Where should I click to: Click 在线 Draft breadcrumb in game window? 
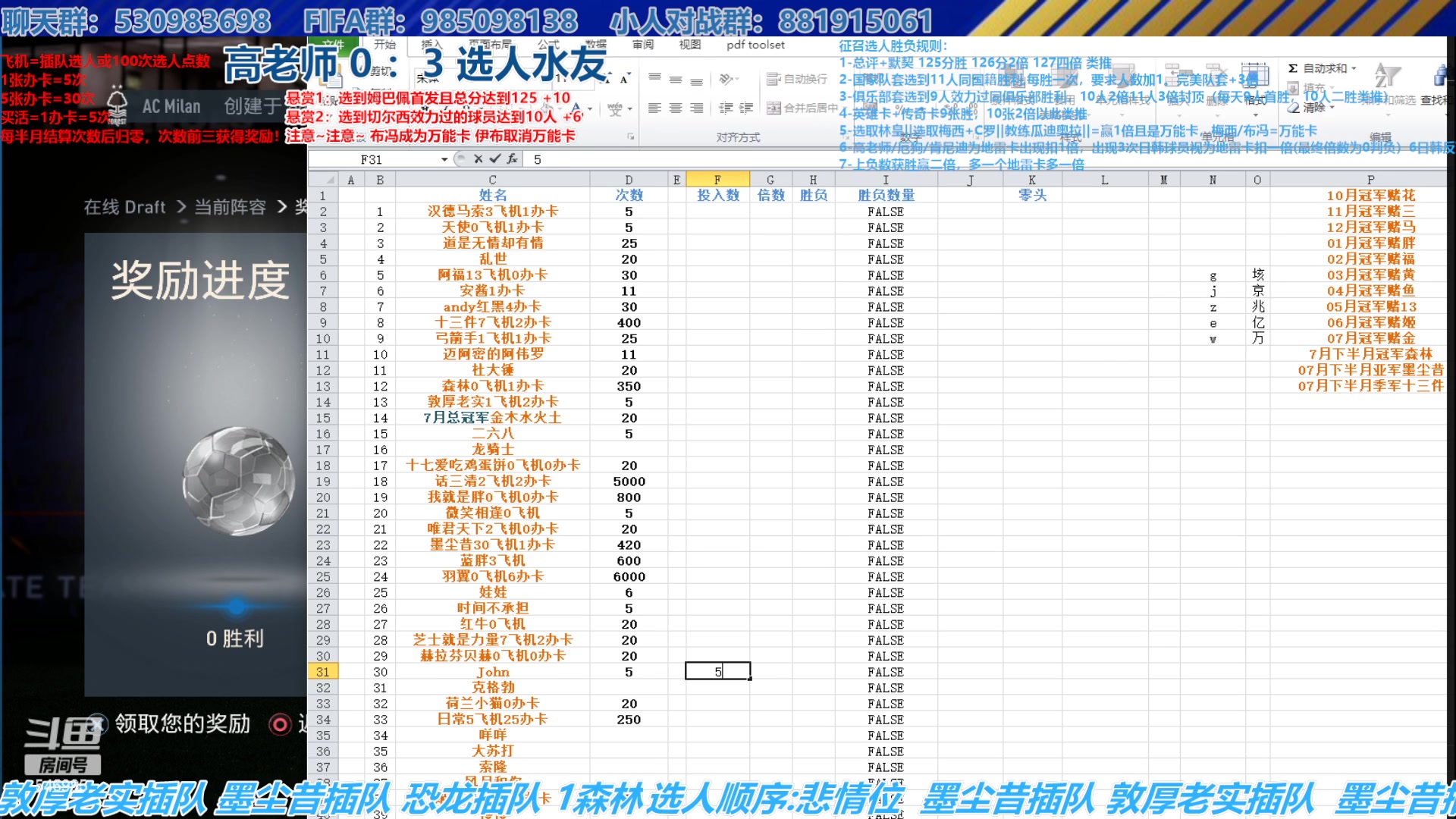tap(124, 207)
